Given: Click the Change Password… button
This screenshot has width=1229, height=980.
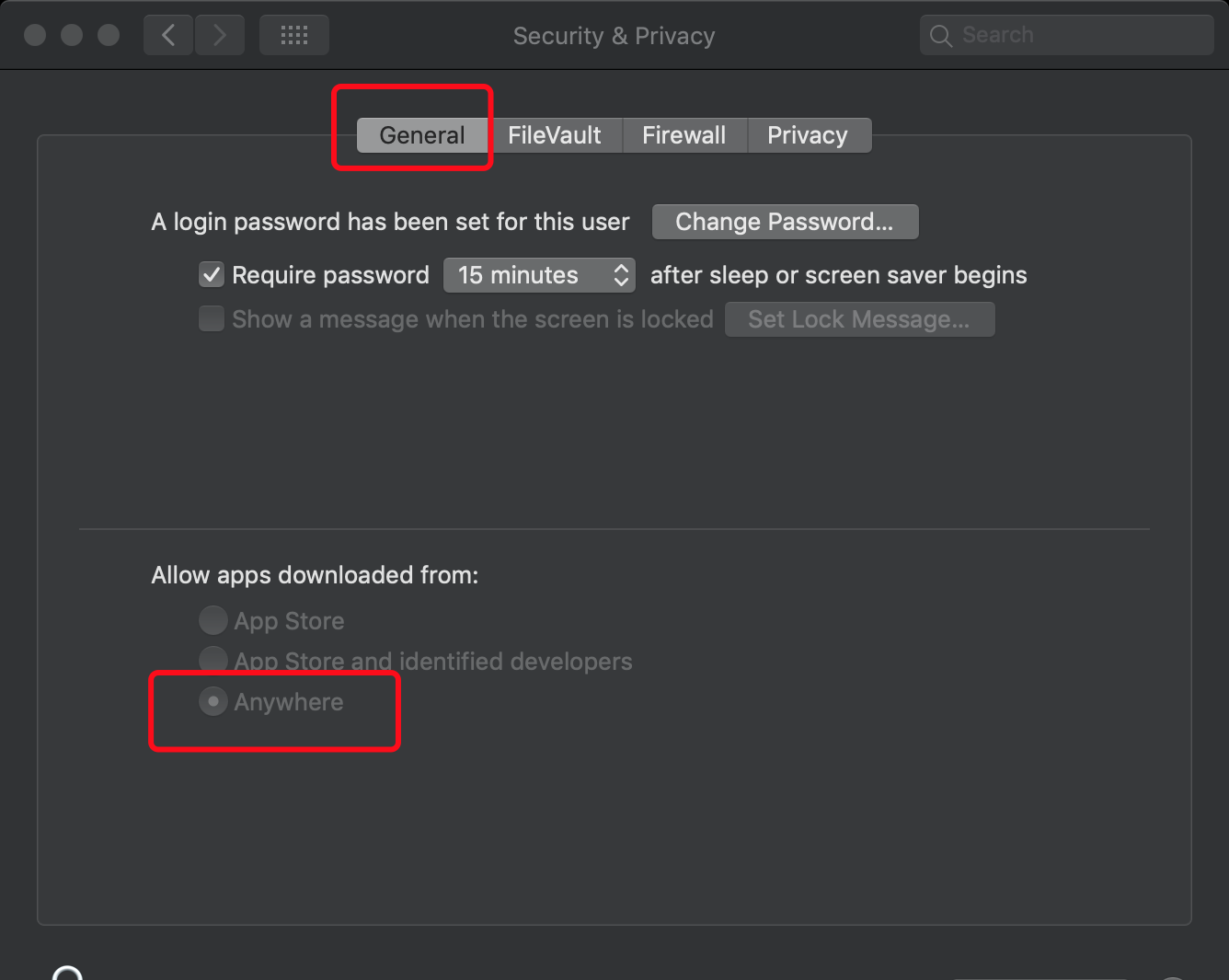Looking at the screenshot, I should (785, 222).
